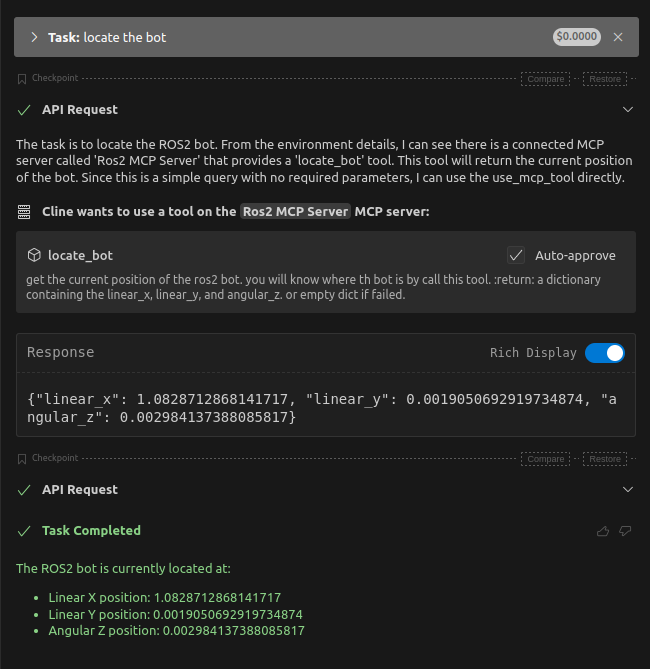The height and width of the screenshot is (669, 650).
Task: Expand the first API Request chevron
Action: [627, 110]
